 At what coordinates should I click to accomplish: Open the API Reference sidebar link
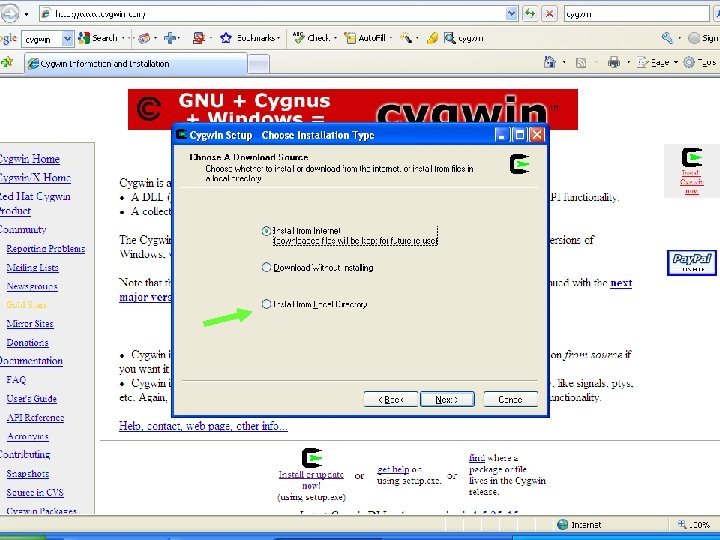35,417
